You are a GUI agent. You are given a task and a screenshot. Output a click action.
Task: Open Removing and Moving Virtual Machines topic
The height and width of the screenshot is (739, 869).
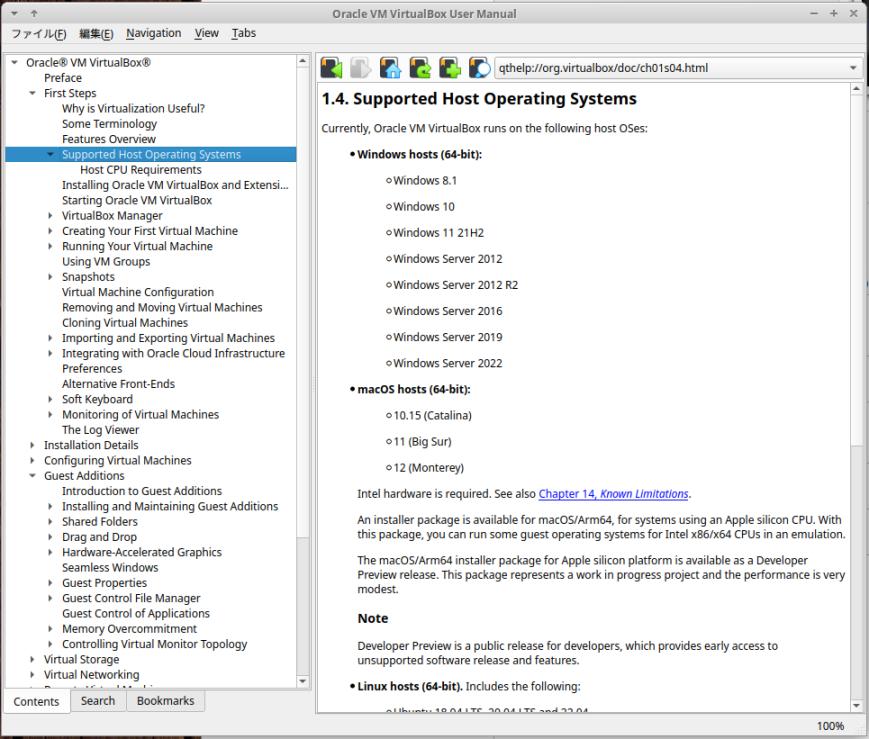[x=162, y=307]
